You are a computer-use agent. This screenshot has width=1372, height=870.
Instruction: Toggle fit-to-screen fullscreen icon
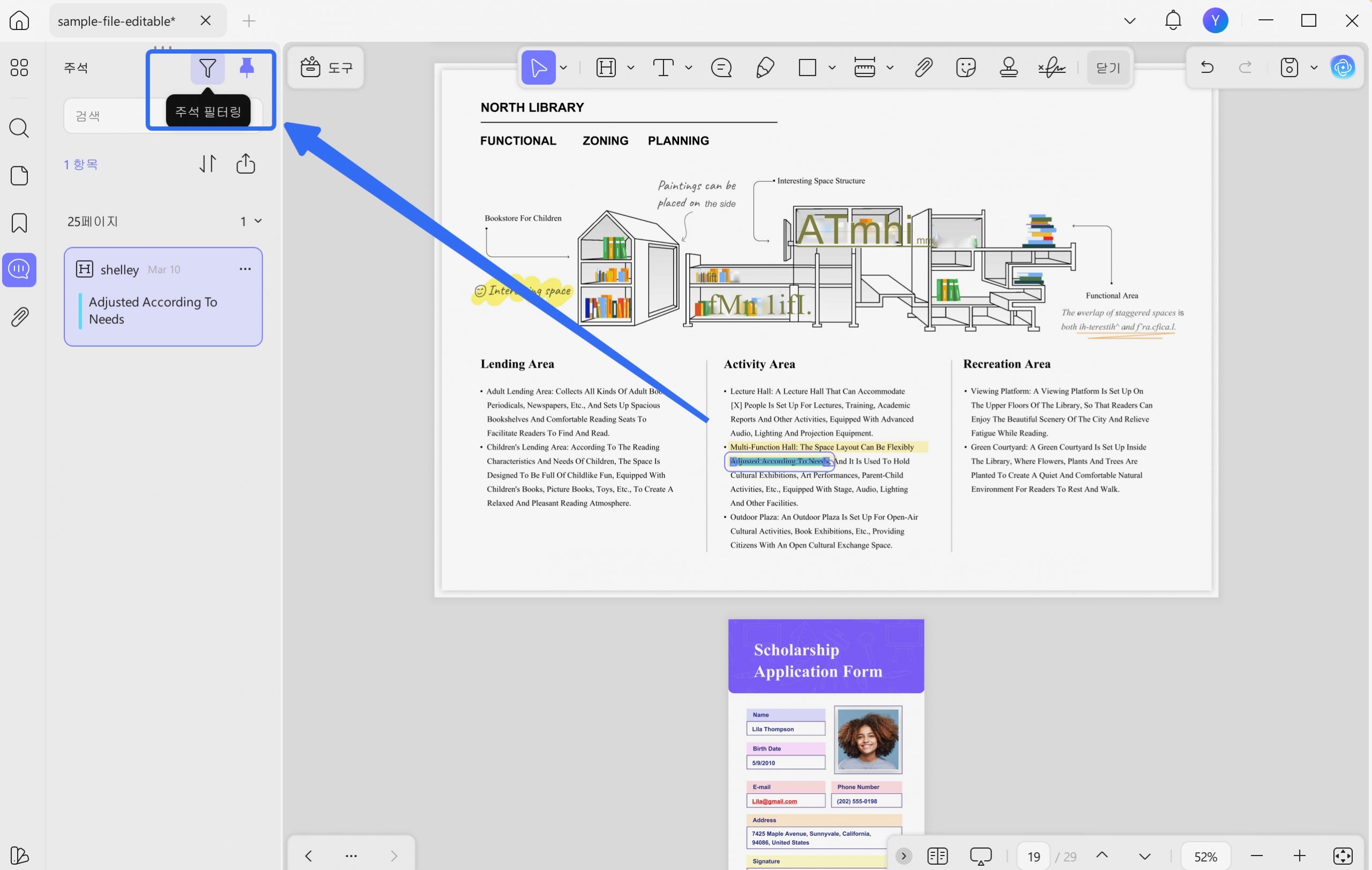pyautogui.click(x=1343, y=856)
